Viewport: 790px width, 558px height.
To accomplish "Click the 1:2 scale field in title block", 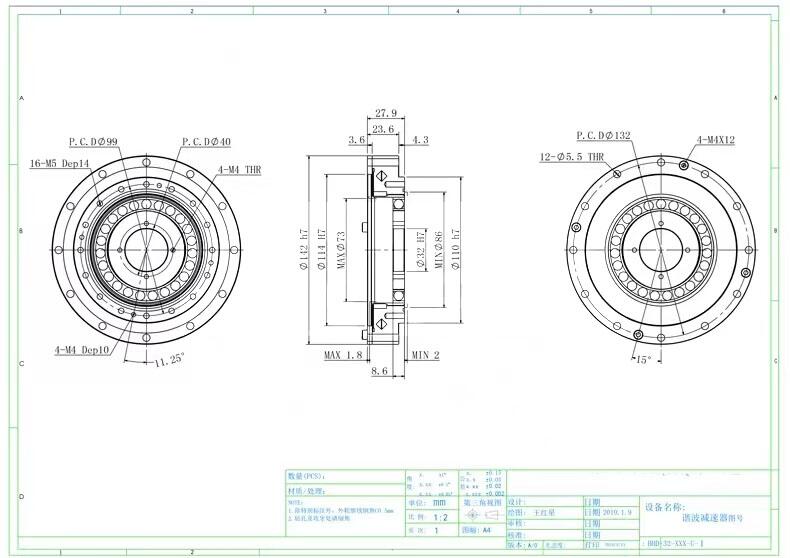I will (440, 518).
